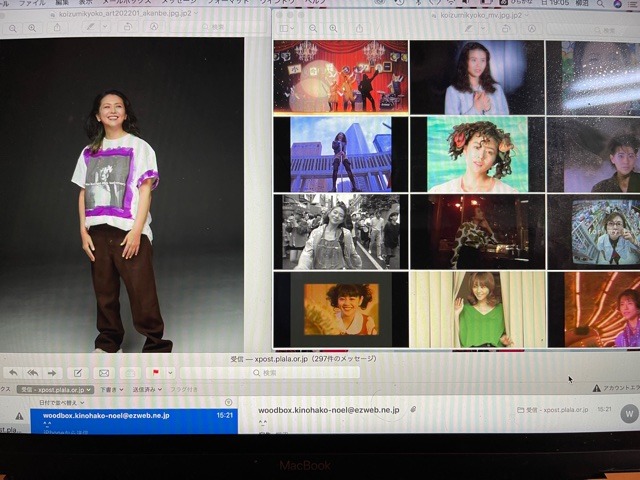Get new mail with envelope icon
640x480 pixels.
pos(104,373)
